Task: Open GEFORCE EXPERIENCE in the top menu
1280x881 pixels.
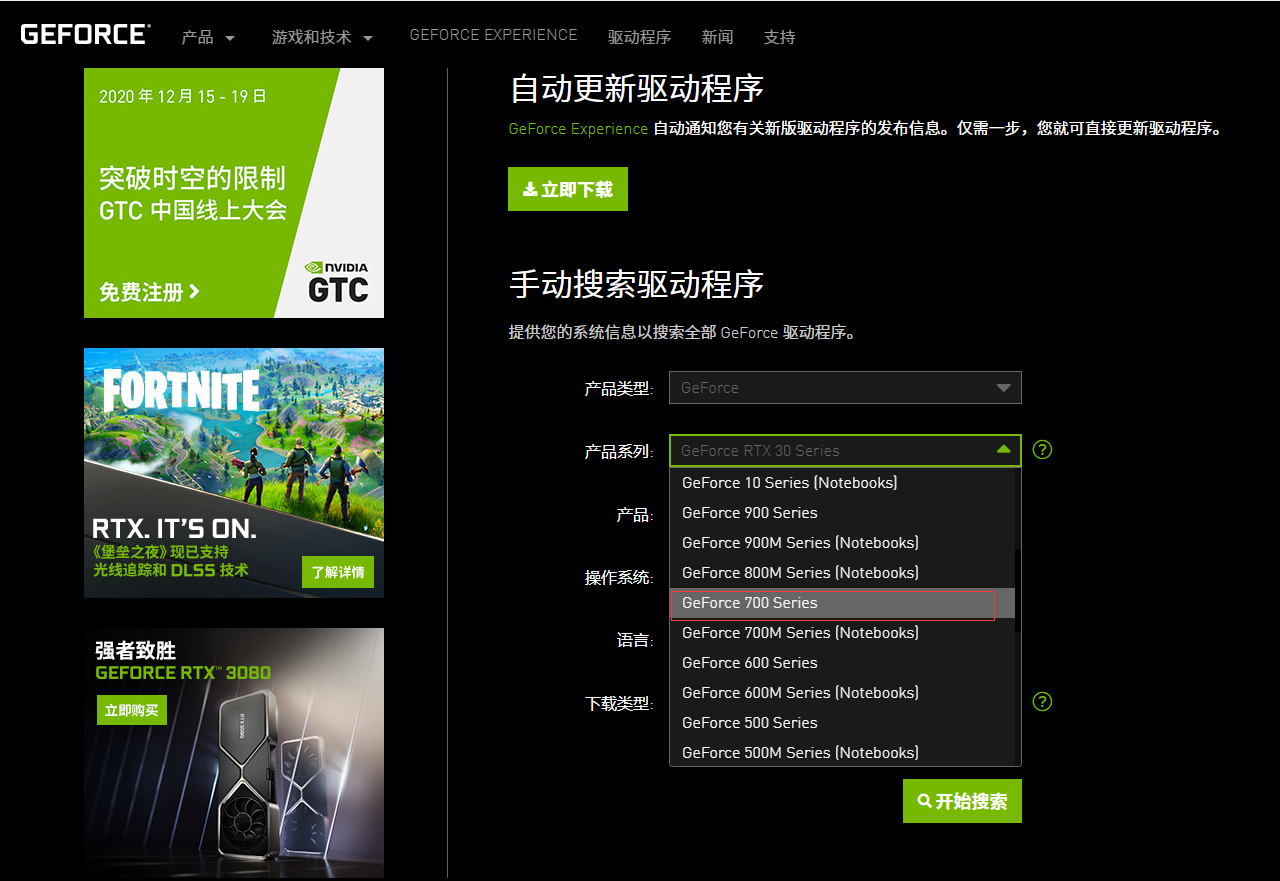Action: [493, 35]
